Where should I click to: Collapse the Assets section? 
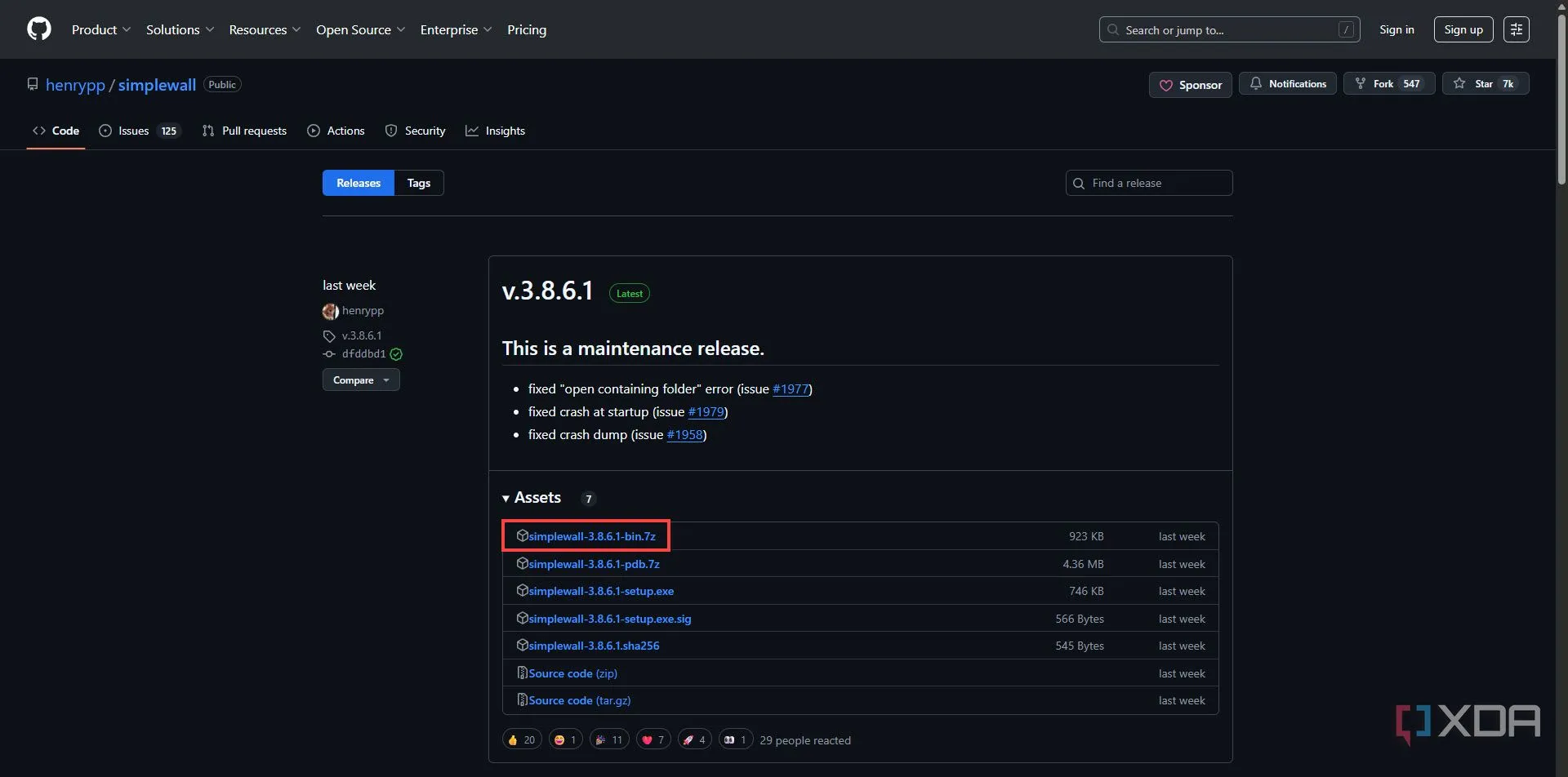click(x=532, y=498)
